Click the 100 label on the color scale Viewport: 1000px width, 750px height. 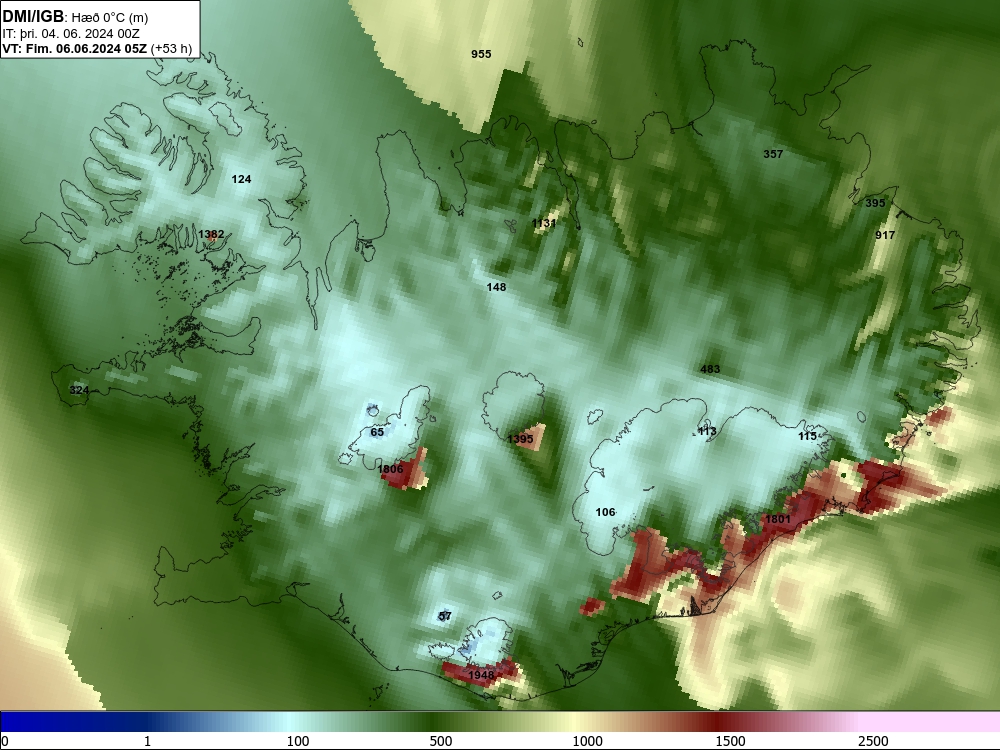(x=298, y=740)
